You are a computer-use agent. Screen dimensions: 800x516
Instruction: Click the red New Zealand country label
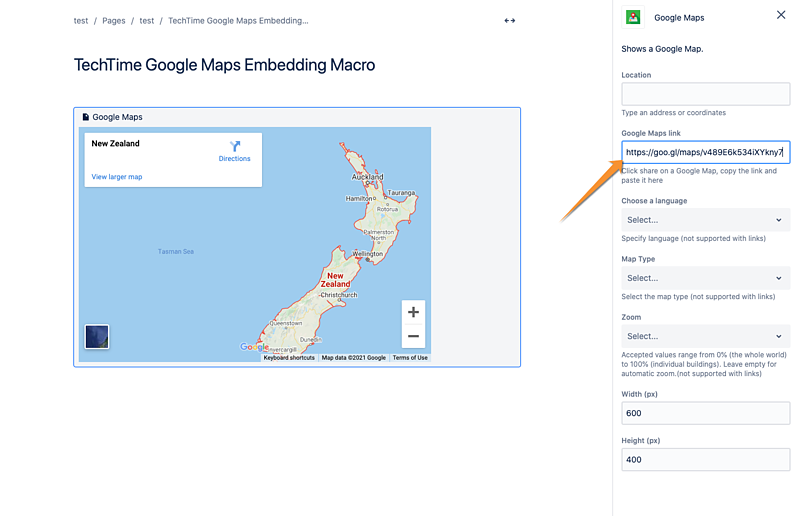coord(335,280)
